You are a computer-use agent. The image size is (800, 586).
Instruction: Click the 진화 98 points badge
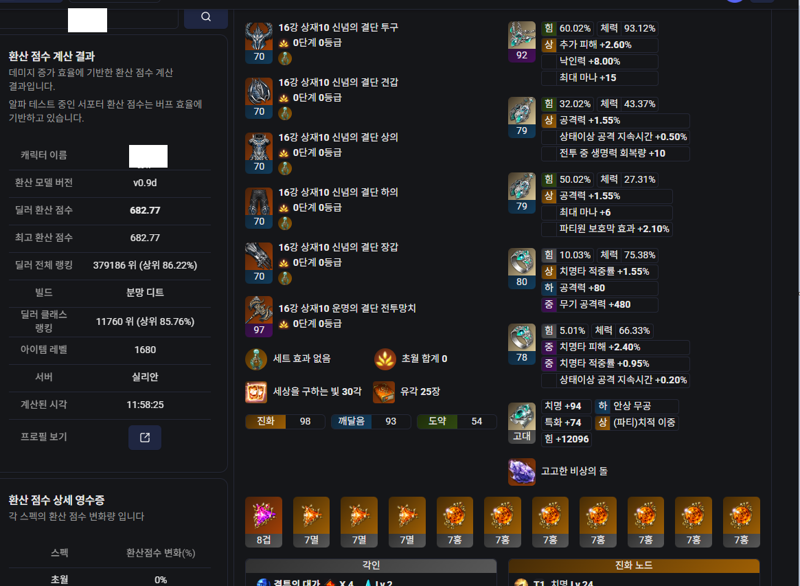click(x=285, y=421)
